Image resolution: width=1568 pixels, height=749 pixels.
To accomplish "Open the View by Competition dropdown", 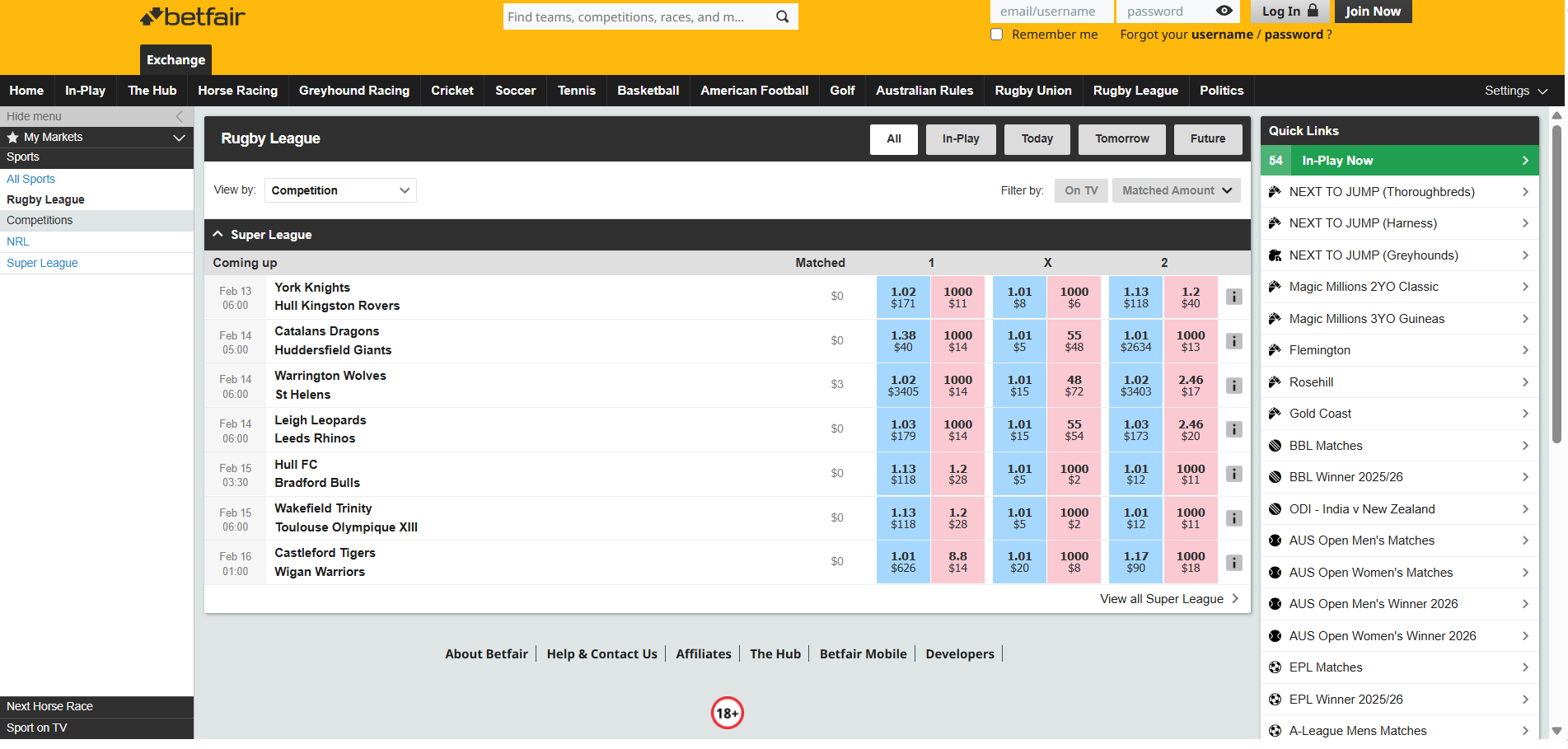I will (x=340, y=190).
